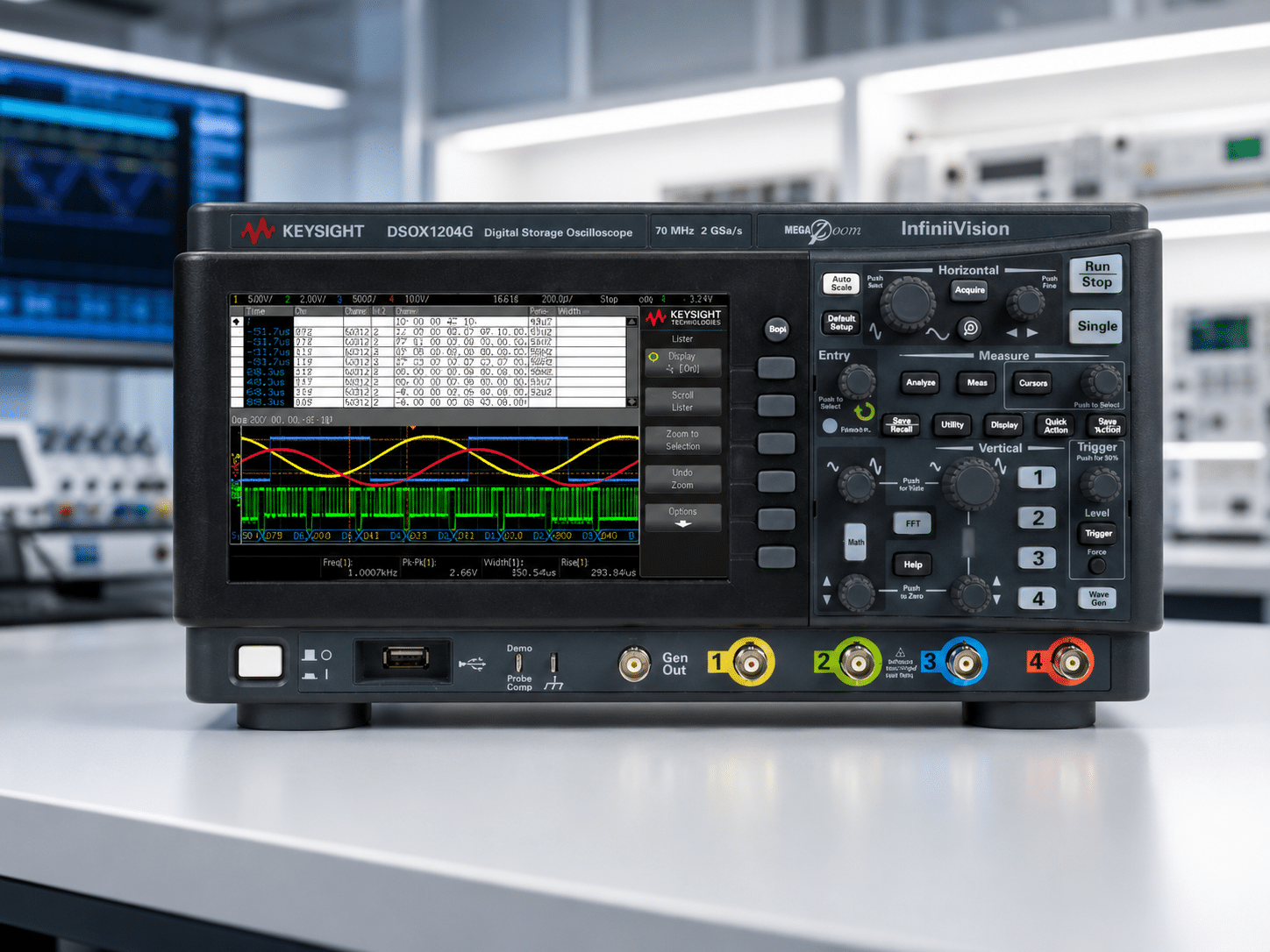Click the round Bopi button above the softkeys
Image resolution: width=1270 pixels, height=952 pixels.
(x=777, y=329)
